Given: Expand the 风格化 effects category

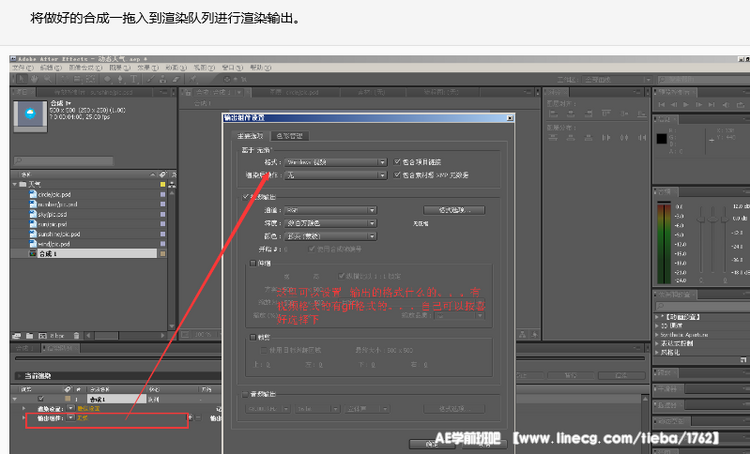Looking at the screenshot, I should pos(657,352).
